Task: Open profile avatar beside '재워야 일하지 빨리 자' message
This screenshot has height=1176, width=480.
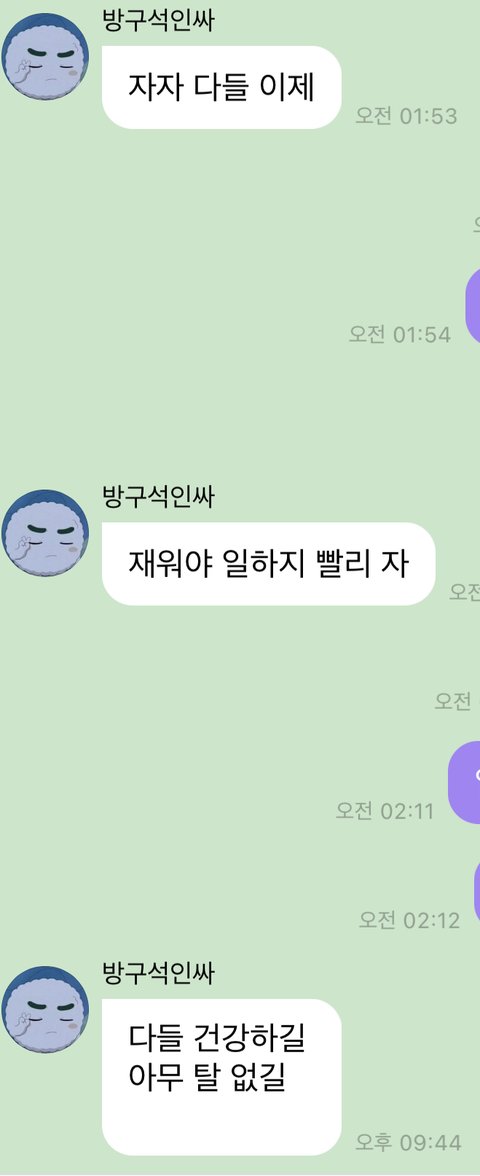Action: click(45, 532)
